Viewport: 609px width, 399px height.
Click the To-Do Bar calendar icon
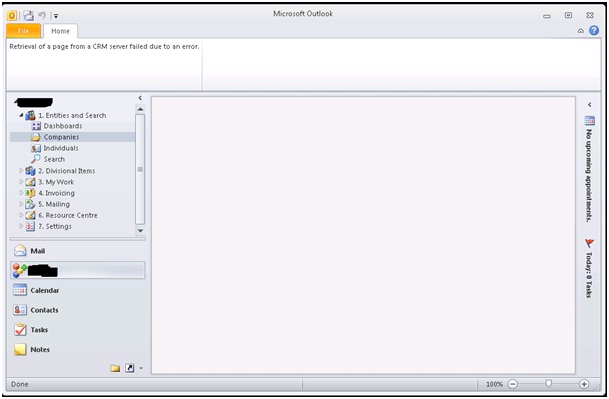[x=590, y=121]
